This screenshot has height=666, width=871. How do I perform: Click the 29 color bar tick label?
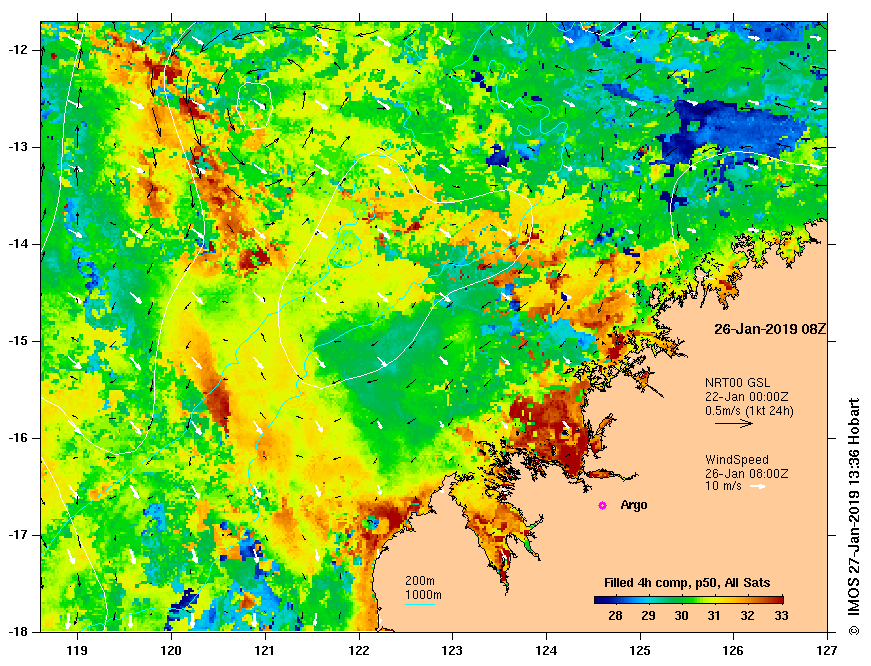[x=648, y=615]
